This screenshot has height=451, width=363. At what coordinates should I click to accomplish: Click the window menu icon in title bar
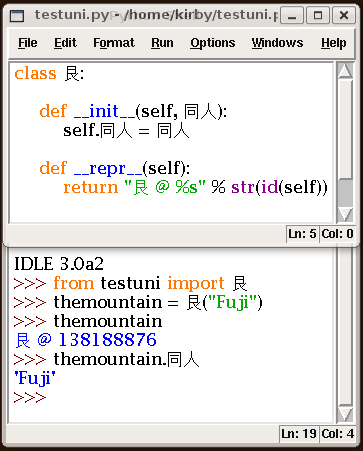pyautogui.click(x=17, y=15)
